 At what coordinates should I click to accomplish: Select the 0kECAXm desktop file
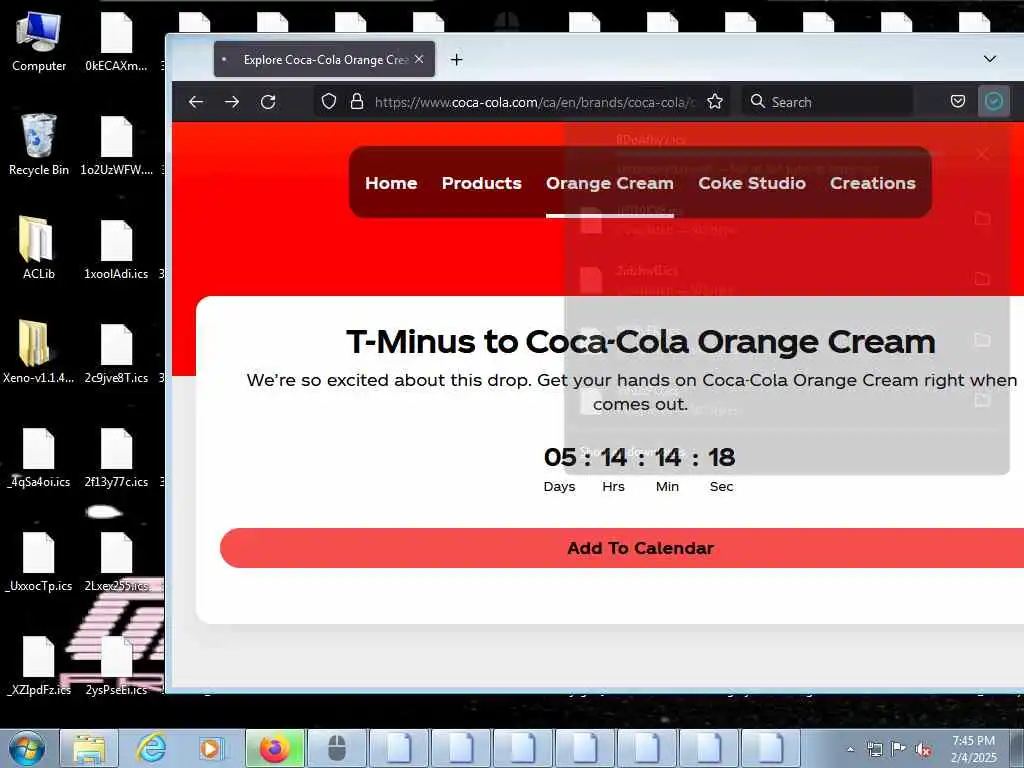(x=116, y=42)
